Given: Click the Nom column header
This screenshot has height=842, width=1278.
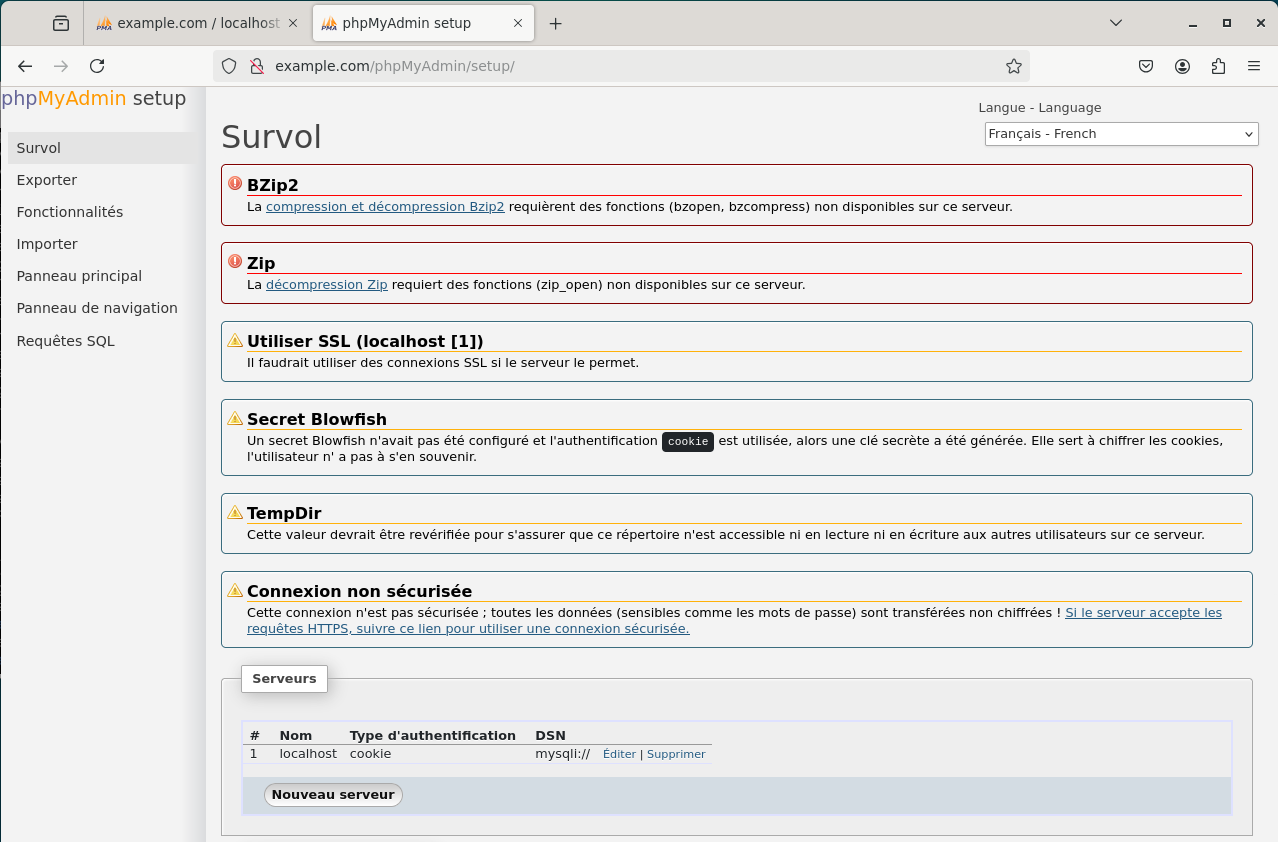Looking at the screenshot, I should (296, 736).
